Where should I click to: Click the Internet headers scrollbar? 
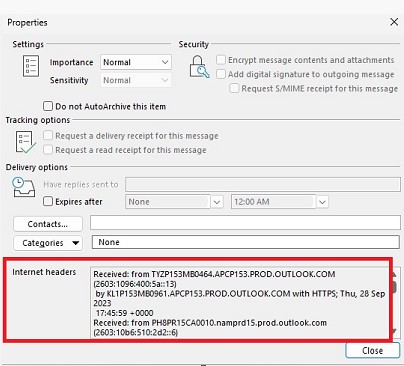(394, 303)
